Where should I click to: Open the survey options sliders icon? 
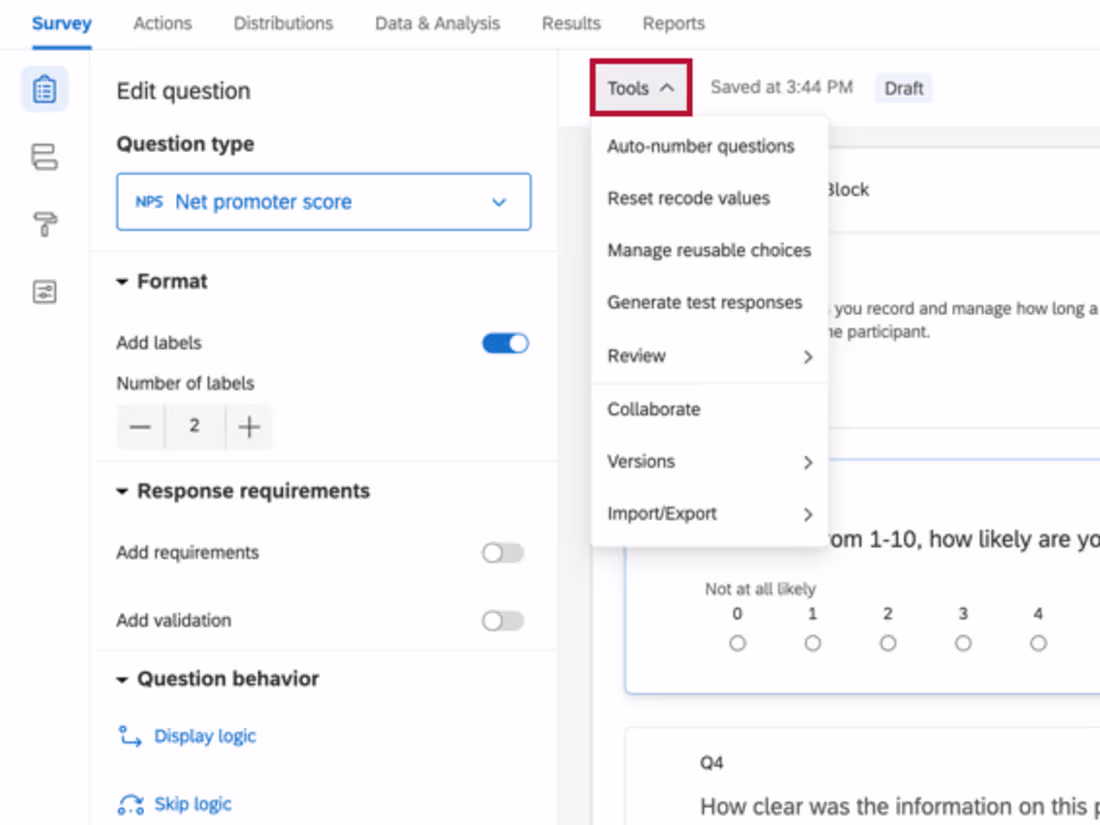tap(44, 292)
